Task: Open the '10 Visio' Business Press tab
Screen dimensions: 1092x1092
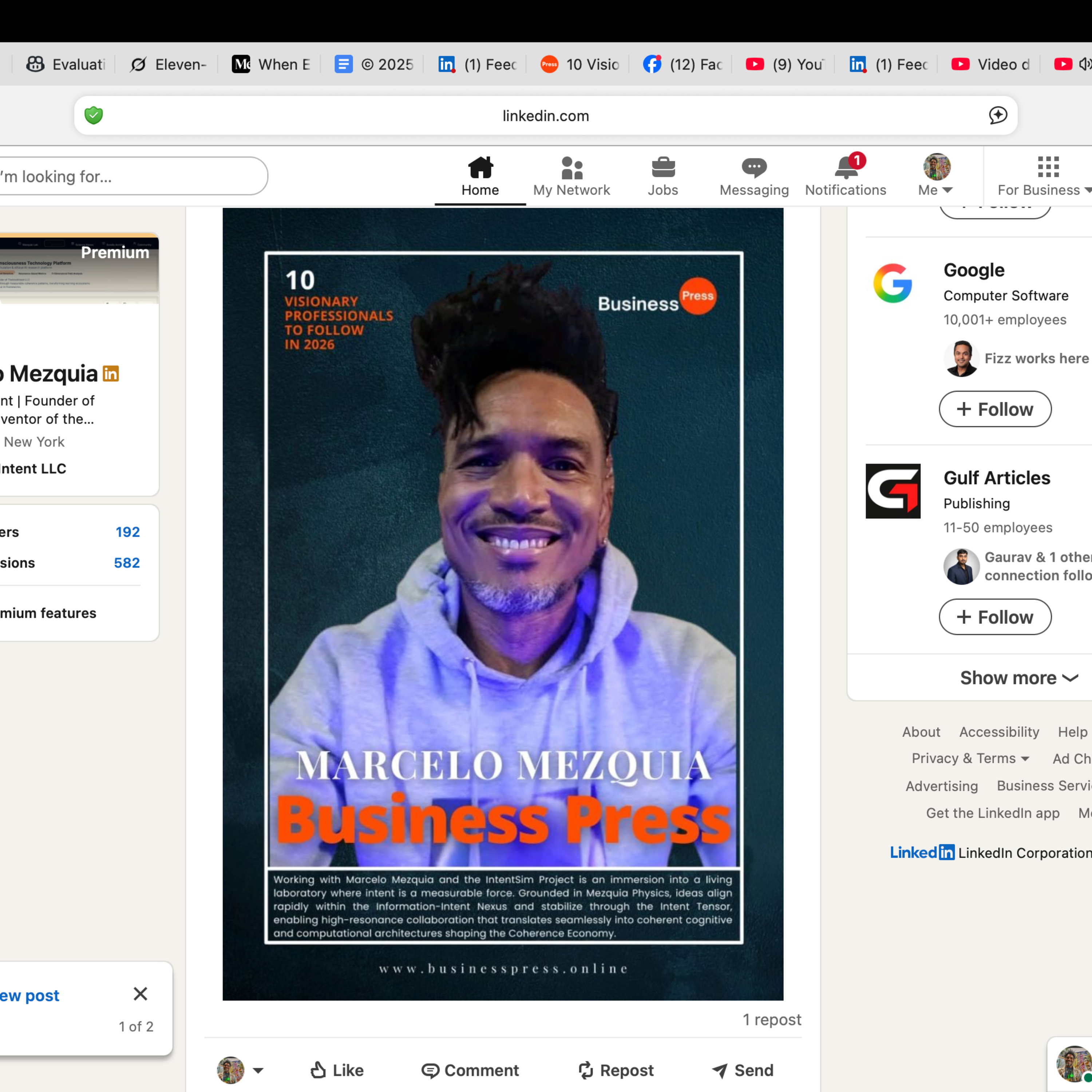Action: 580,64
